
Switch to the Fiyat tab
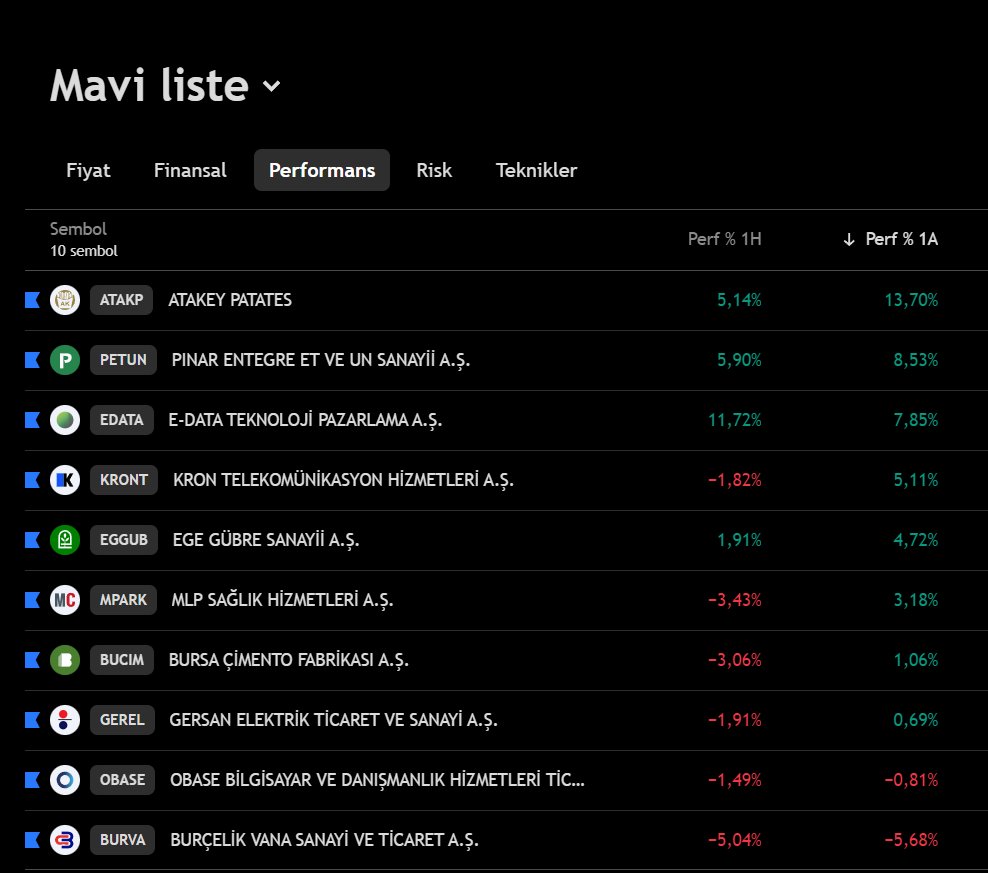(x=88, y=170)
